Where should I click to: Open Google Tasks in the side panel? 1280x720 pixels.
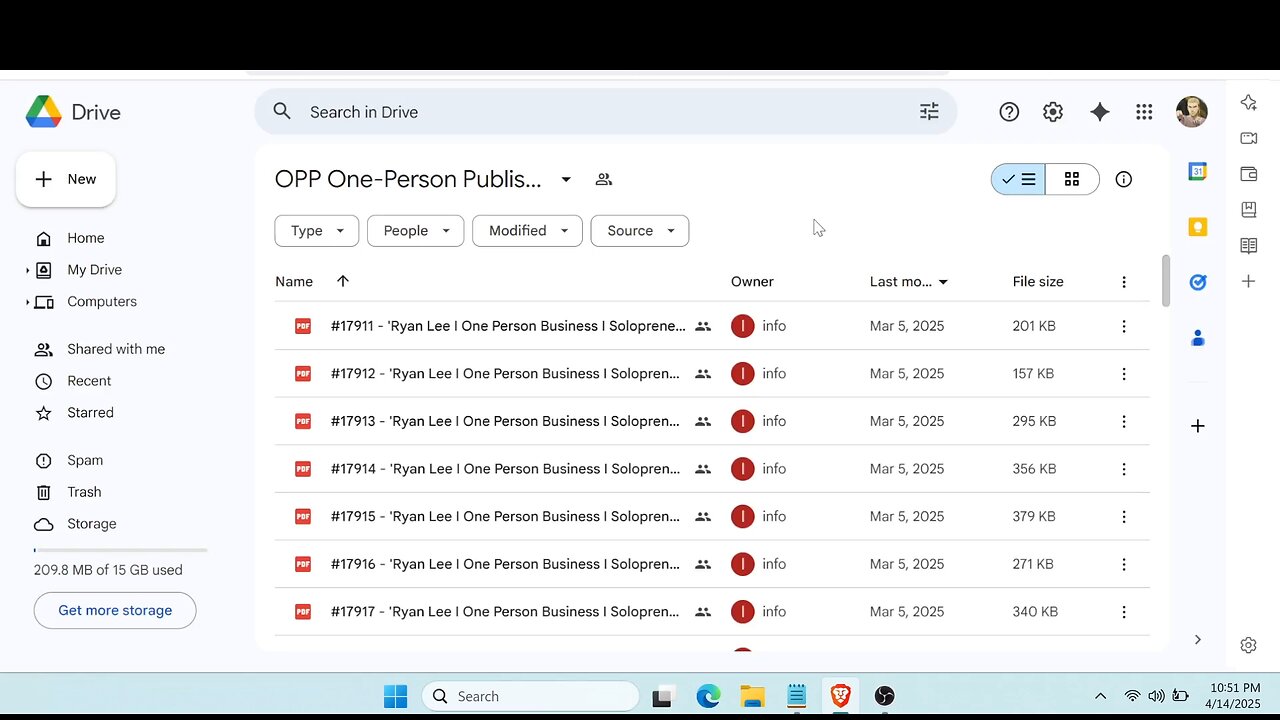[x=1197, y=282]
